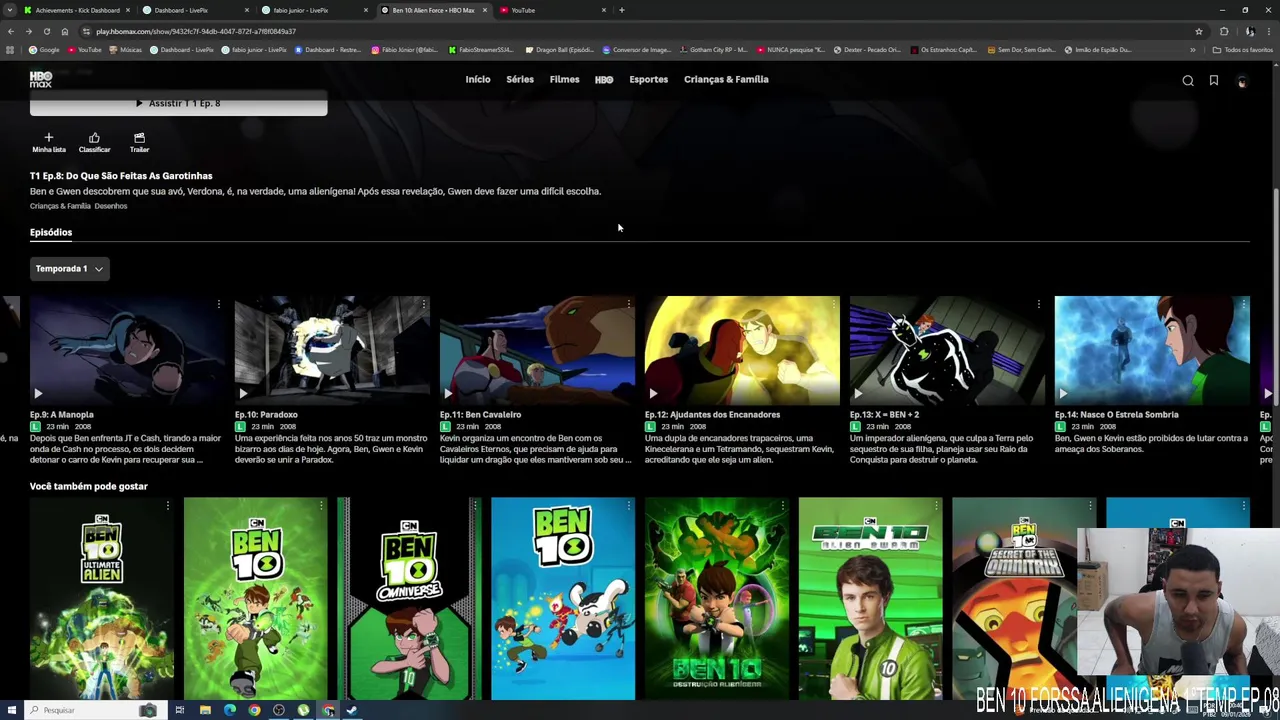Open Crianças & Família section
The image size is (1280, 720).
tap(726, 79)
